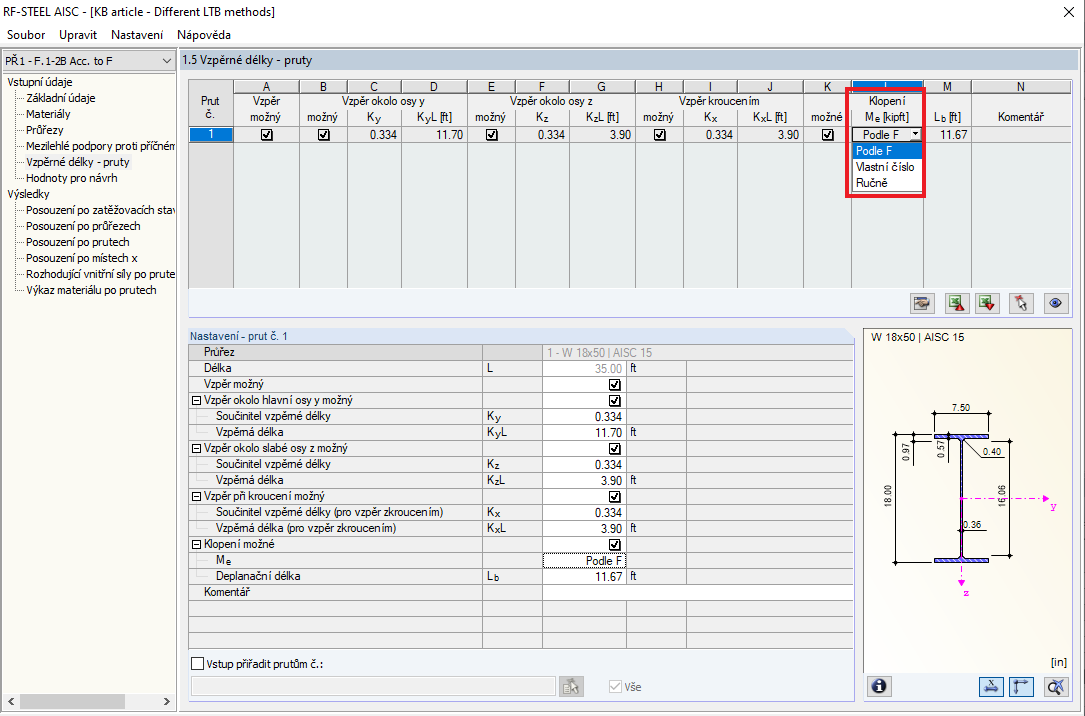This screenshot has width=1085, height=716.
Task: Toggle 'Vzpěr okolo hlavní osy y možný' checkbox
Action: tap(614, 401)
